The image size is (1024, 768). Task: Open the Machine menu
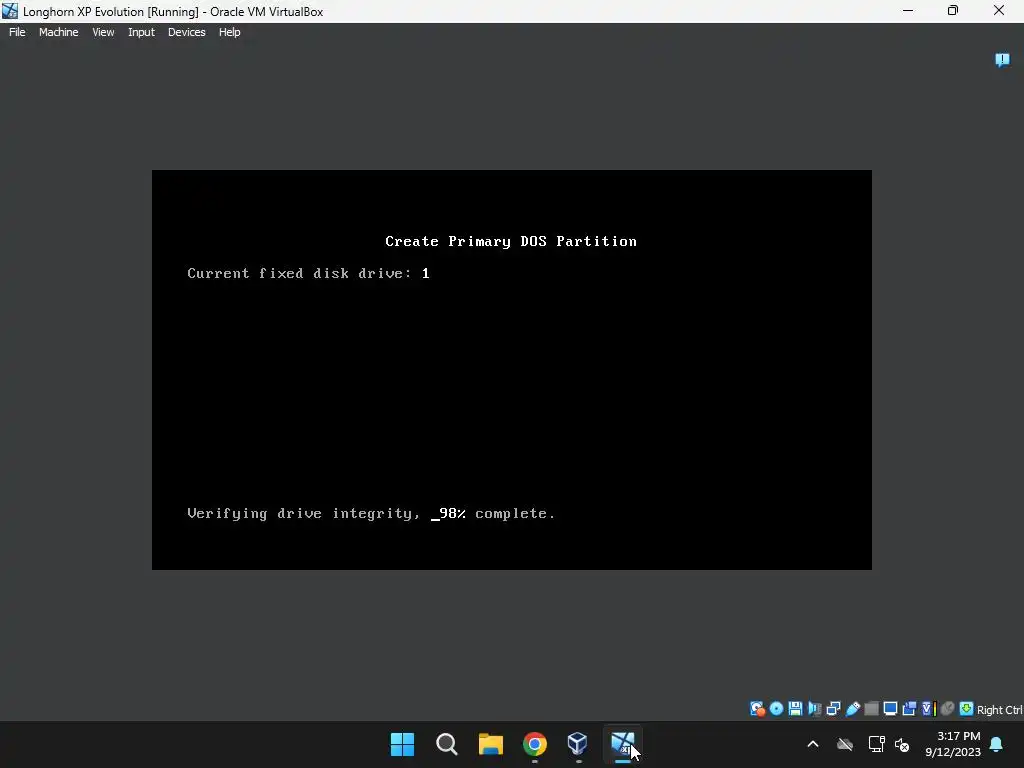(58, 32)
